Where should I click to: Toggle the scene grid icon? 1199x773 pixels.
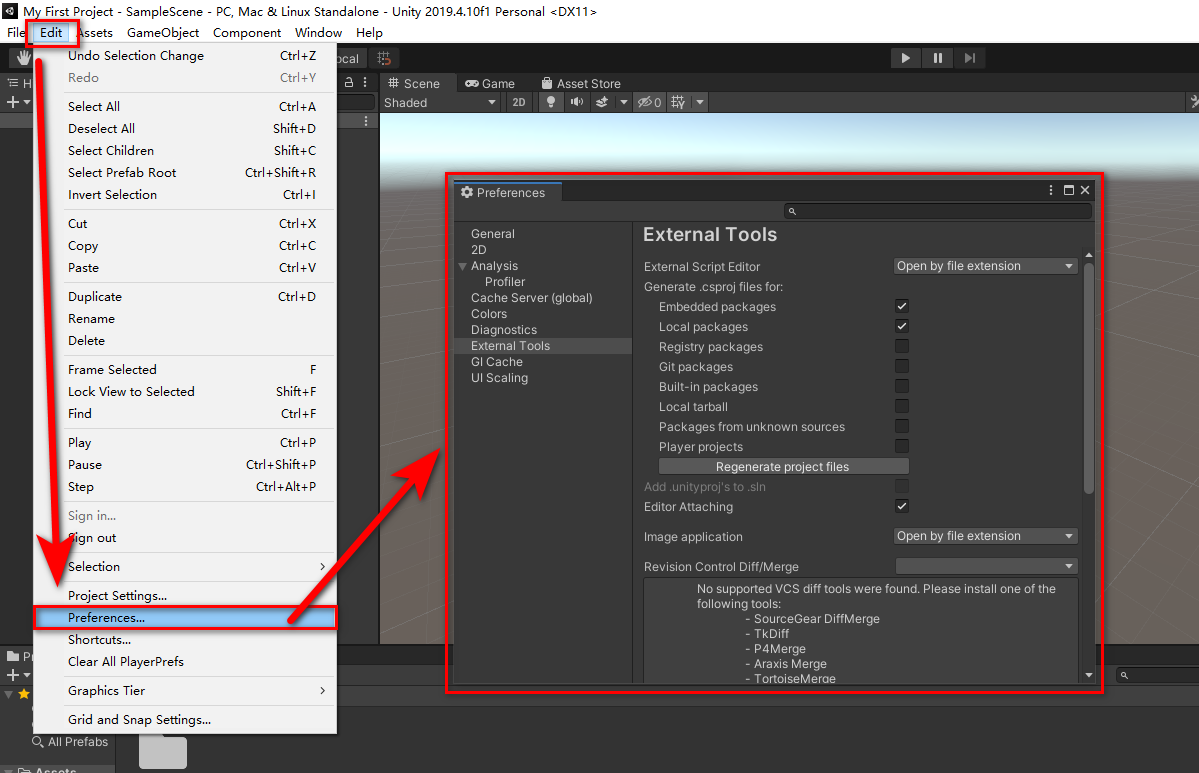click(678, 102)
